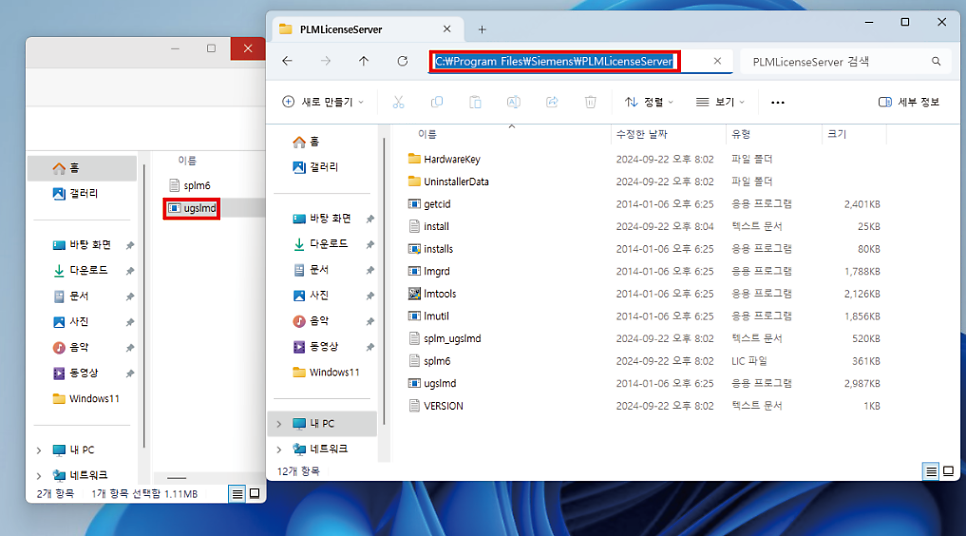
Task: Click the Share toolbar icon
Action: pyautogui.click(x=552, y=102)
